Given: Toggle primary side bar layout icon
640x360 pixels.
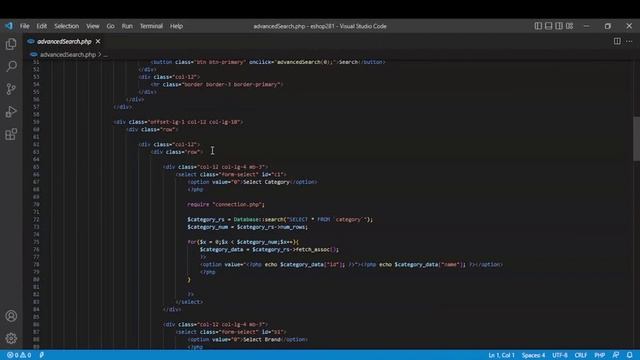Looking at the screenshot, I should click(538, 26).
